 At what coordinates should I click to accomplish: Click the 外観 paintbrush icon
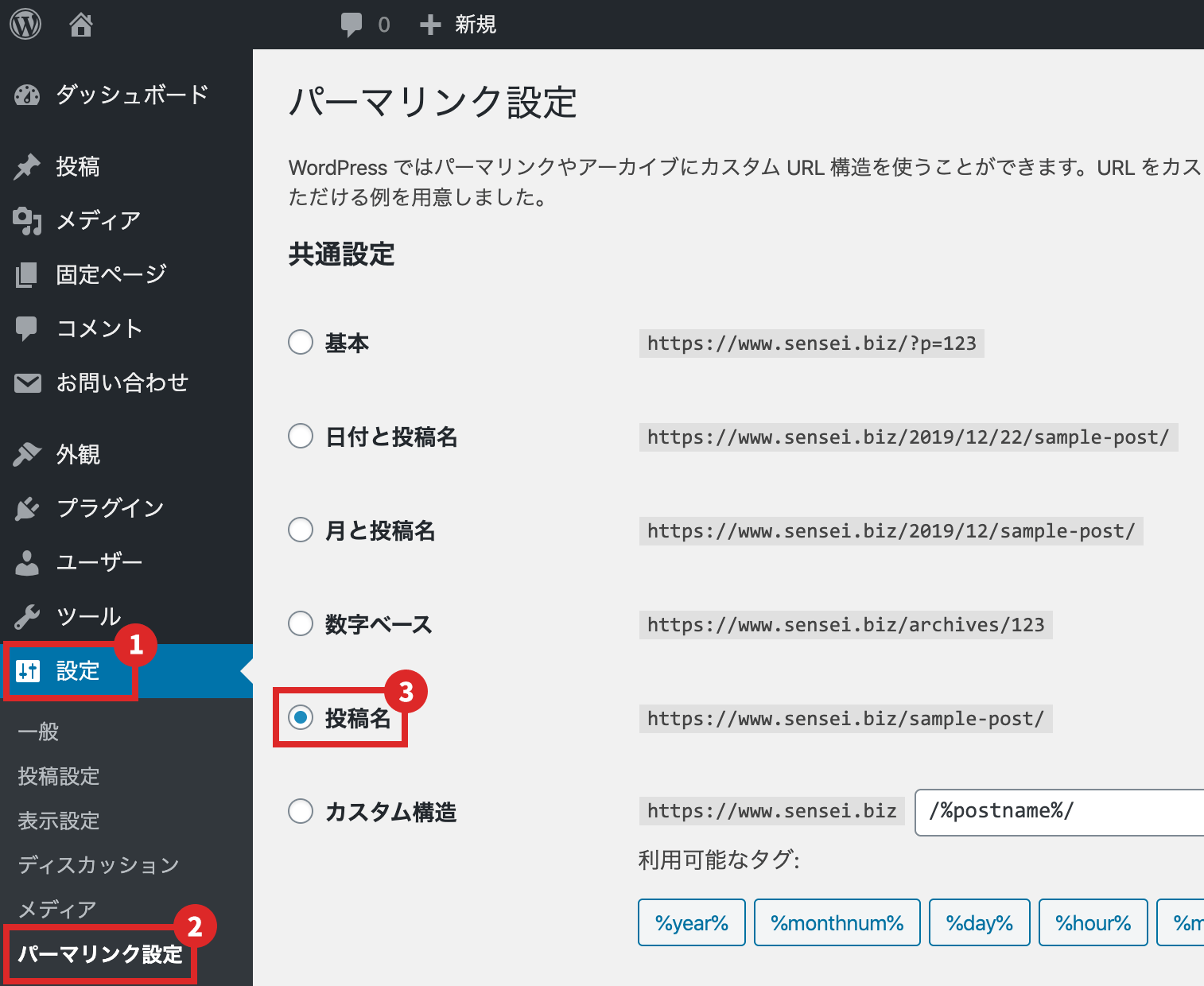pos(27,454)
